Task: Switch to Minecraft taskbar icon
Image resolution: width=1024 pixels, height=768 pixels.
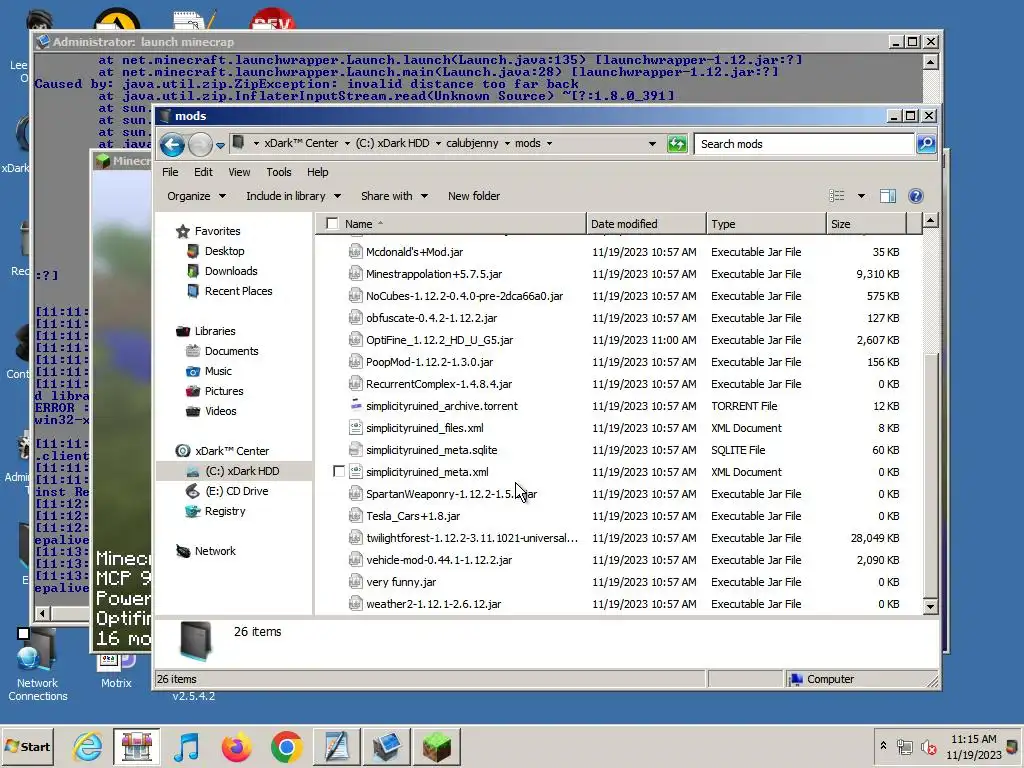Action: pos(436,746)
